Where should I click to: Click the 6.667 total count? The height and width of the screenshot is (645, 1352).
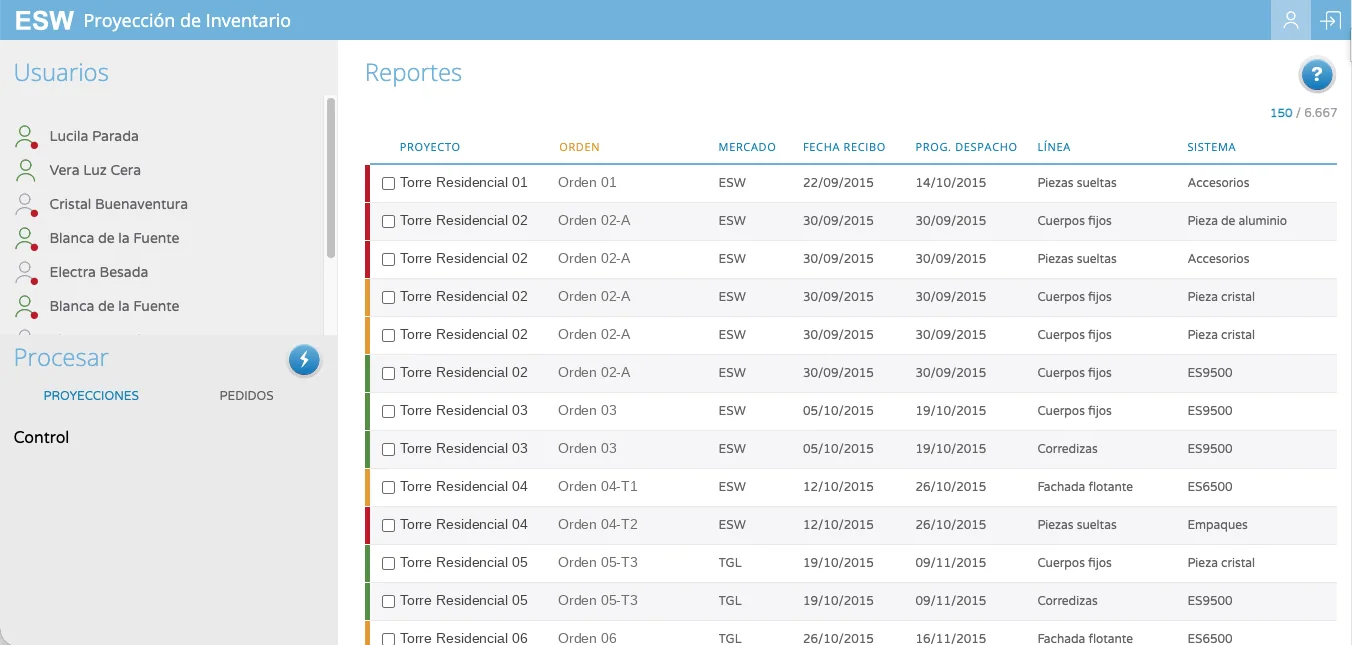[x=1320, y=113]
